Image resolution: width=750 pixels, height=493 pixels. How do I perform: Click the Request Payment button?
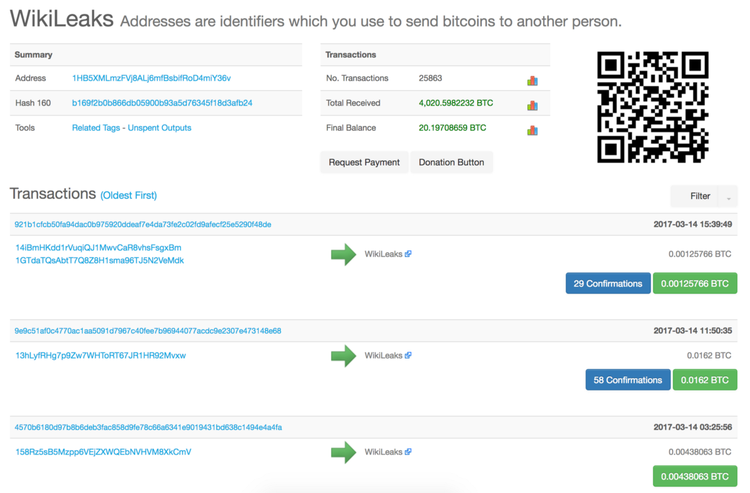tap(364, 162)
